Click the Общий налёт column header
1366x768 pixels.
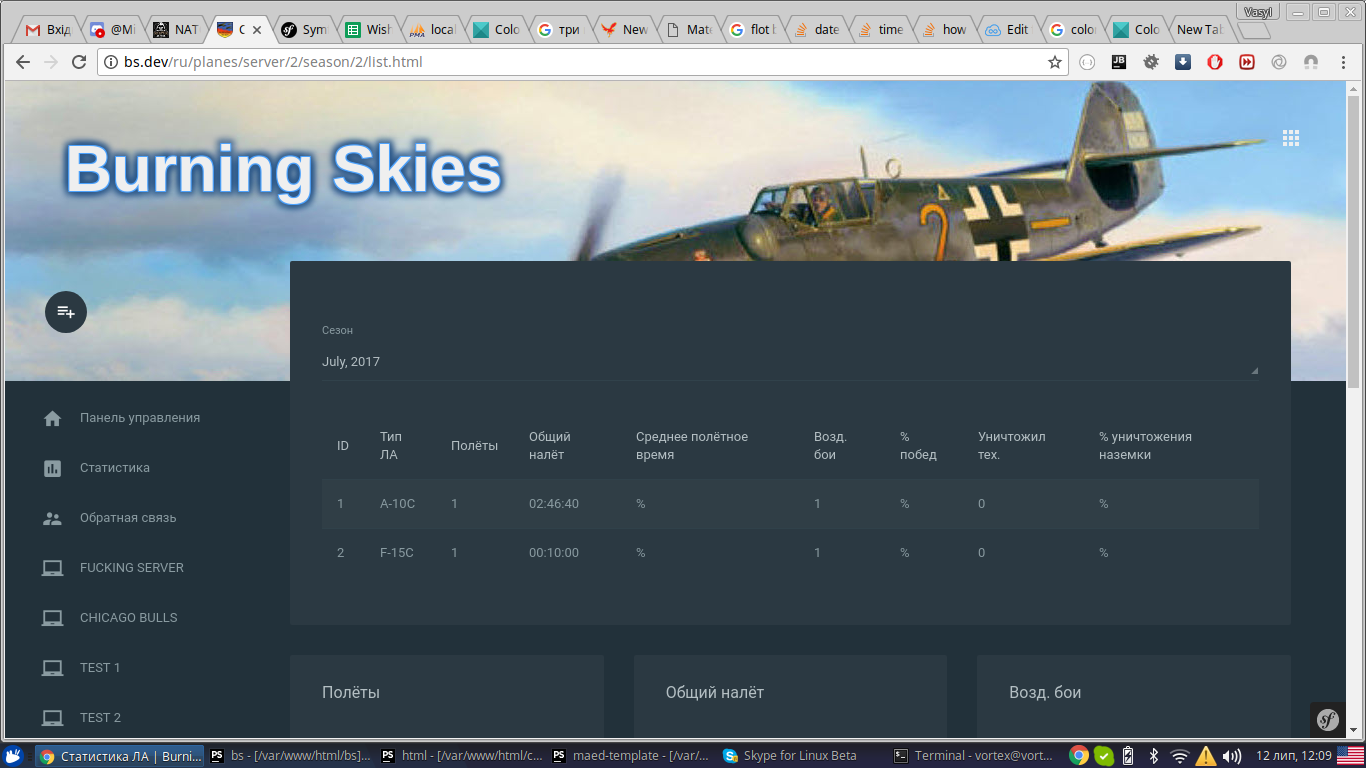[x=550, y=446]
